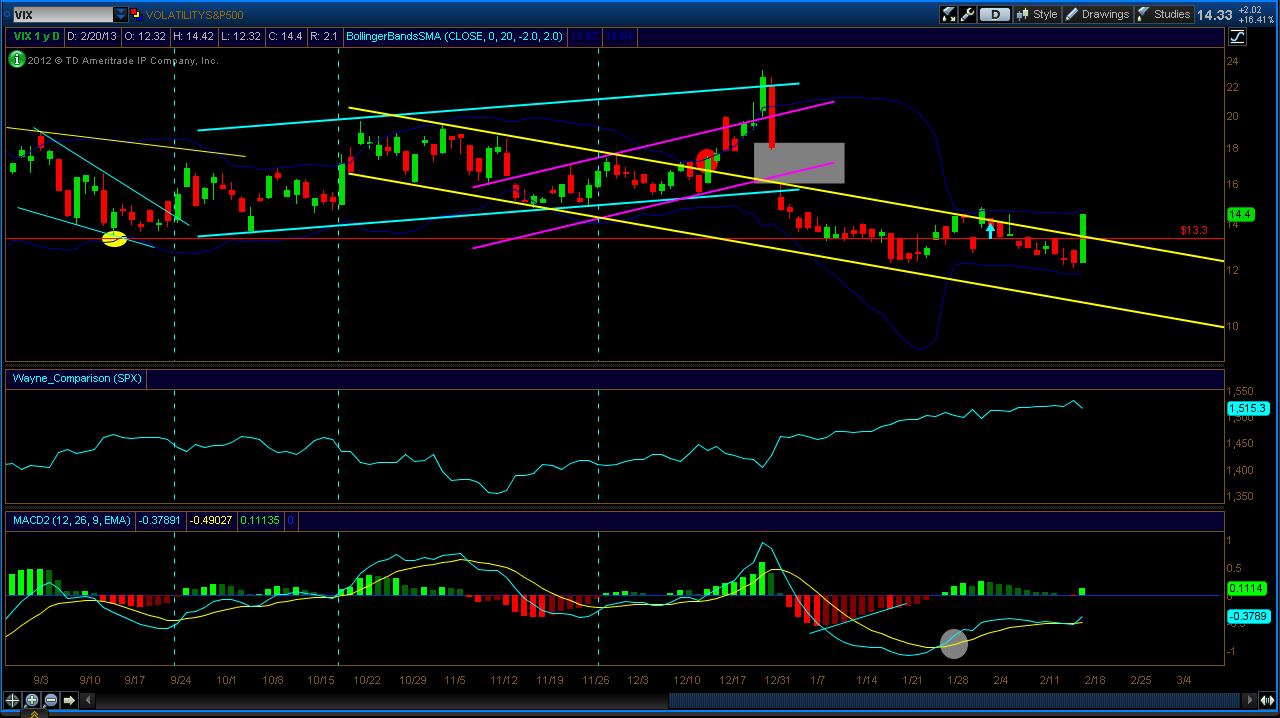Click the 0.11135 MACD diff value

coord(260,521)
